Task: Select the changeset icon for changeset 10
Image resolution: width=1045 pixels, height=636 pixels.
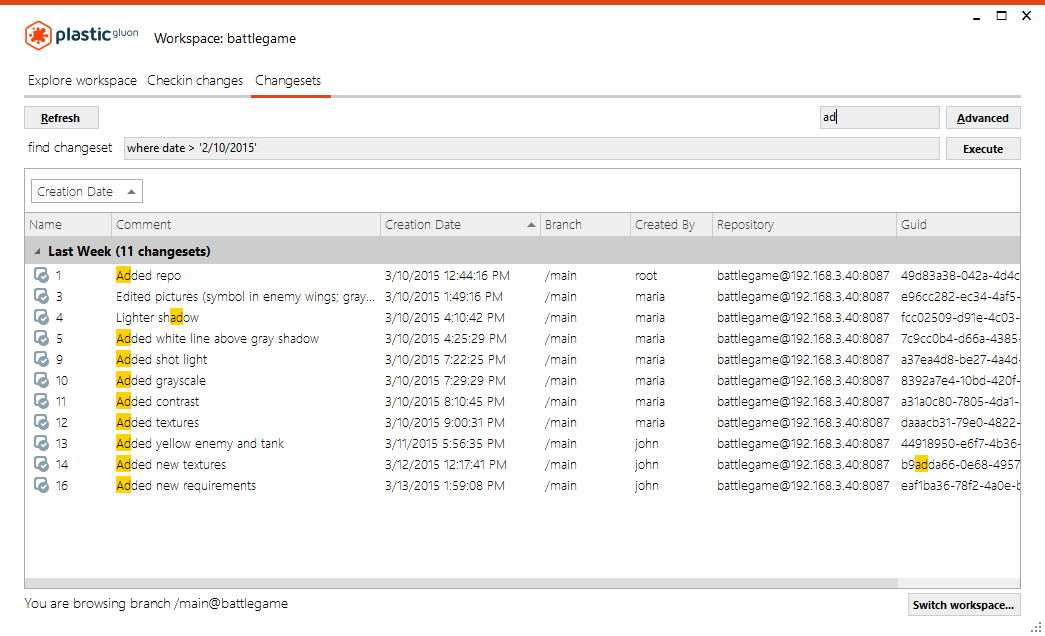Action: tap(41, 380)
